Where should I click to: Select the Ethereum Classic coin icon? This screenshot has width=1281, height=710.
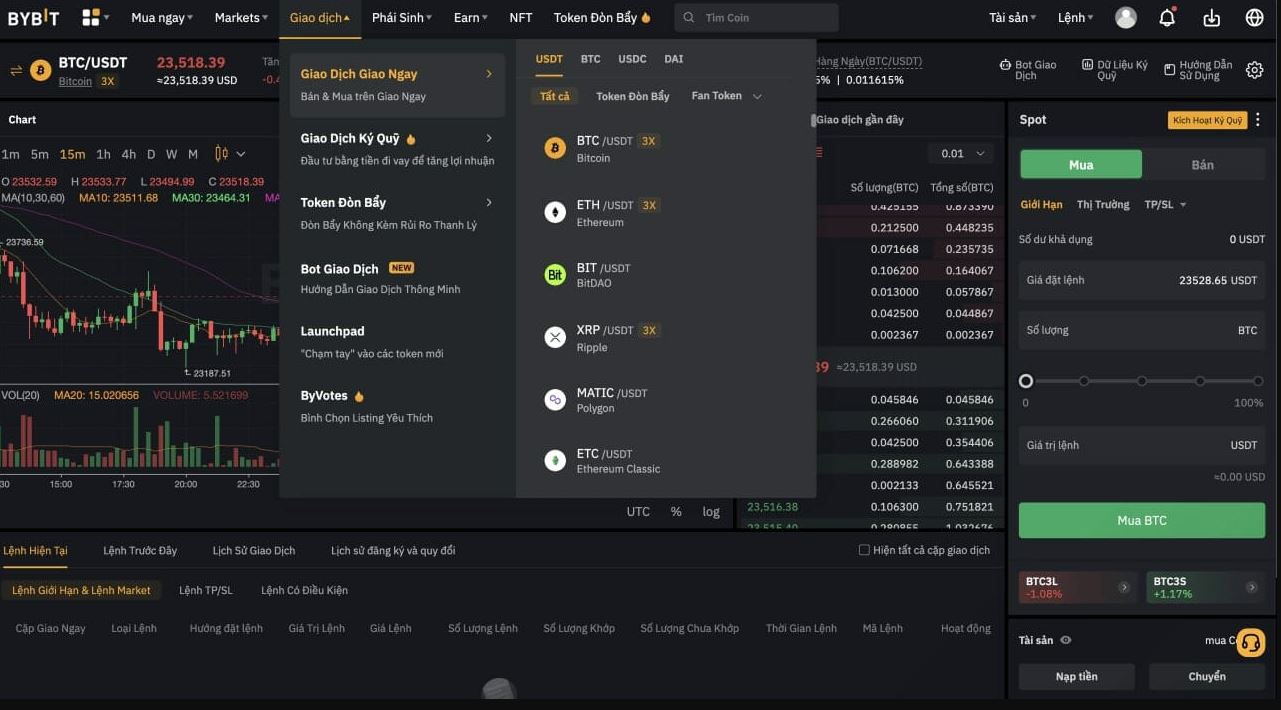[555, 460]
